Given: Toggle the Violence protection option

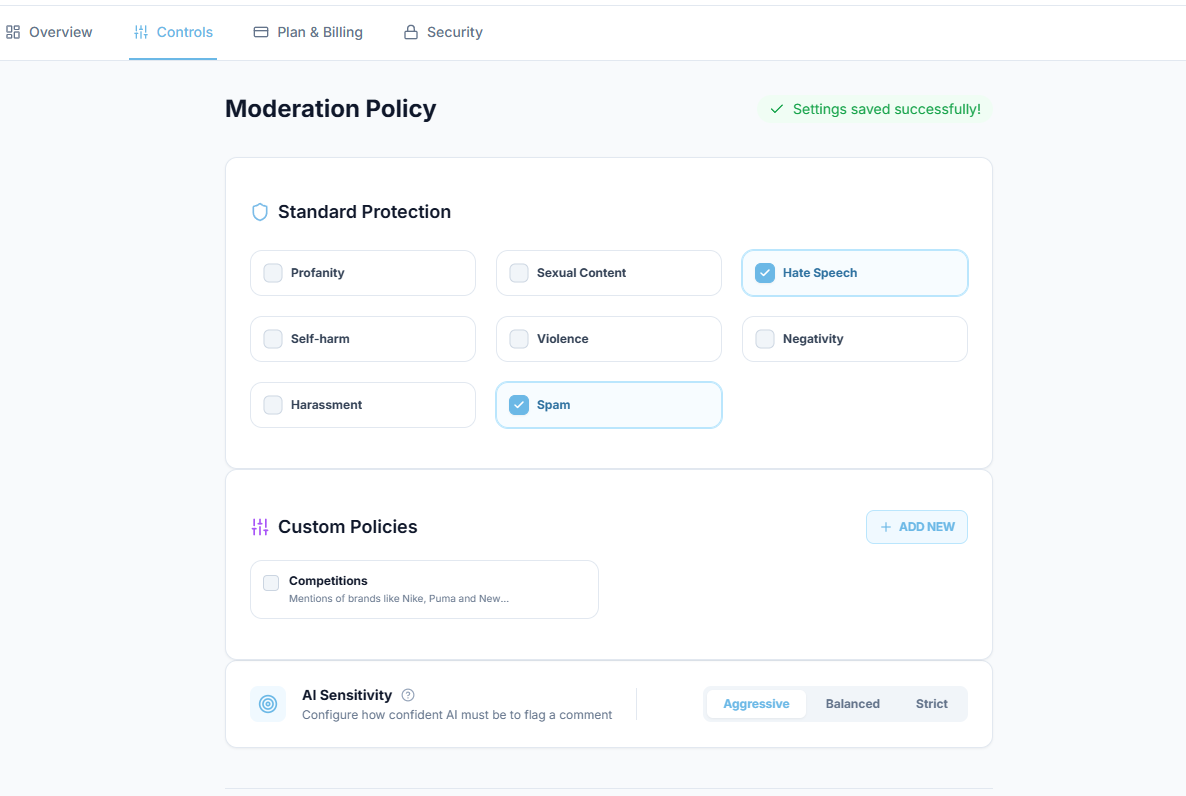Looking at the screenshot, I should pyautogui.click(x=518, y=338).
